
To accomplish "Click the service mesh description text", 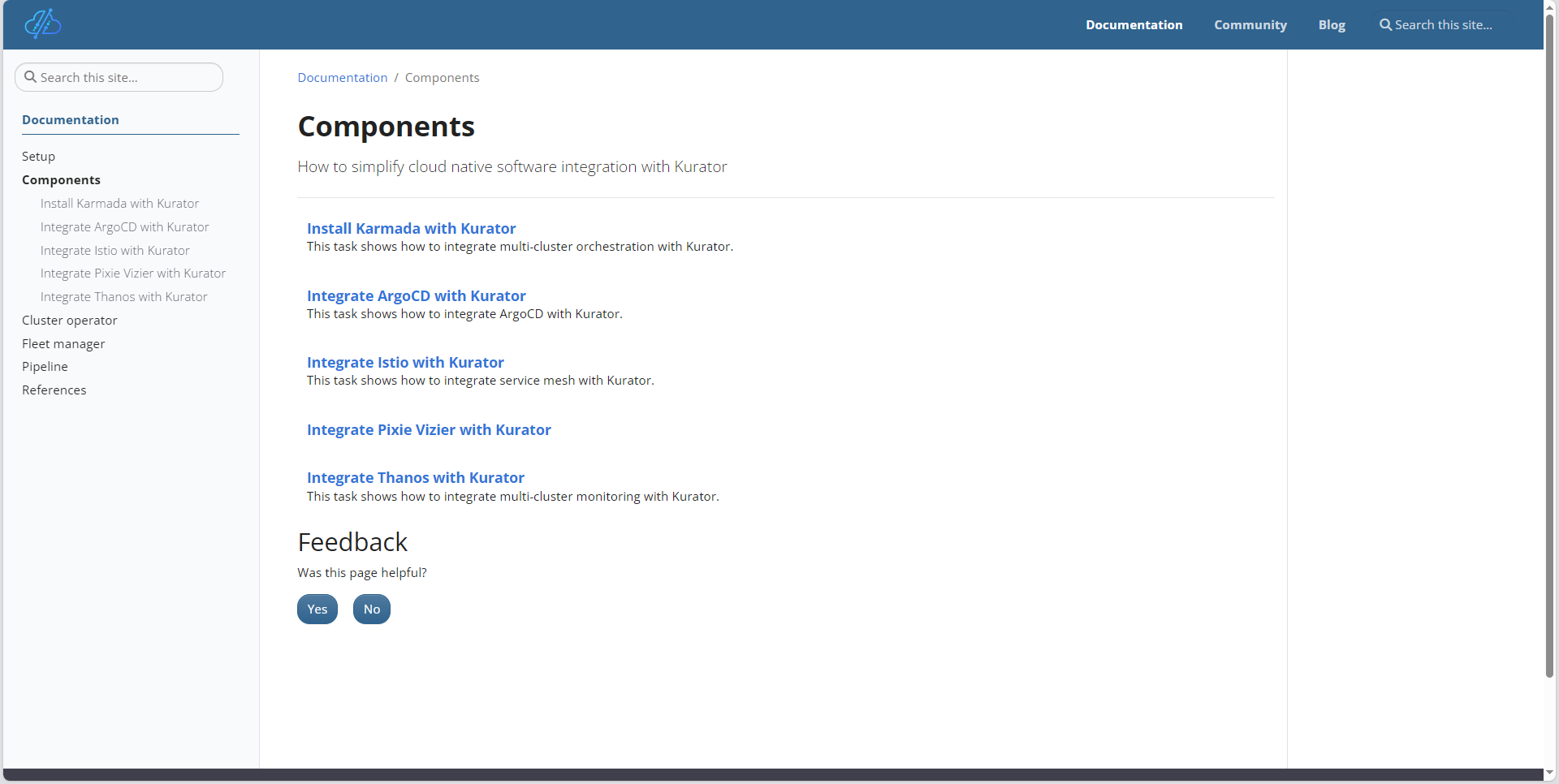I will [480, 381].
